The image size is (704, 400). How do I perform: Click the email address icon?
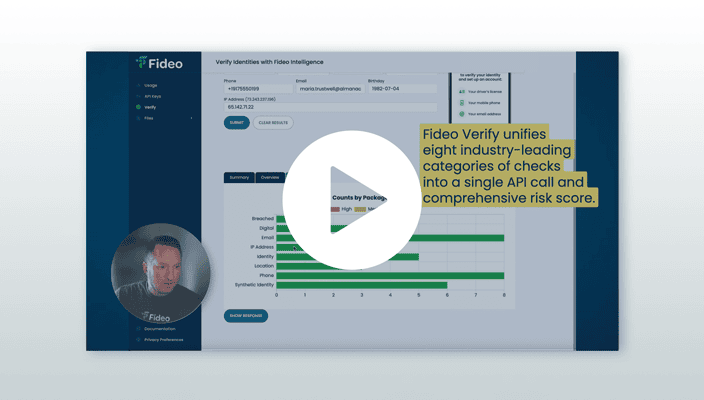click(x=462, y=114)
